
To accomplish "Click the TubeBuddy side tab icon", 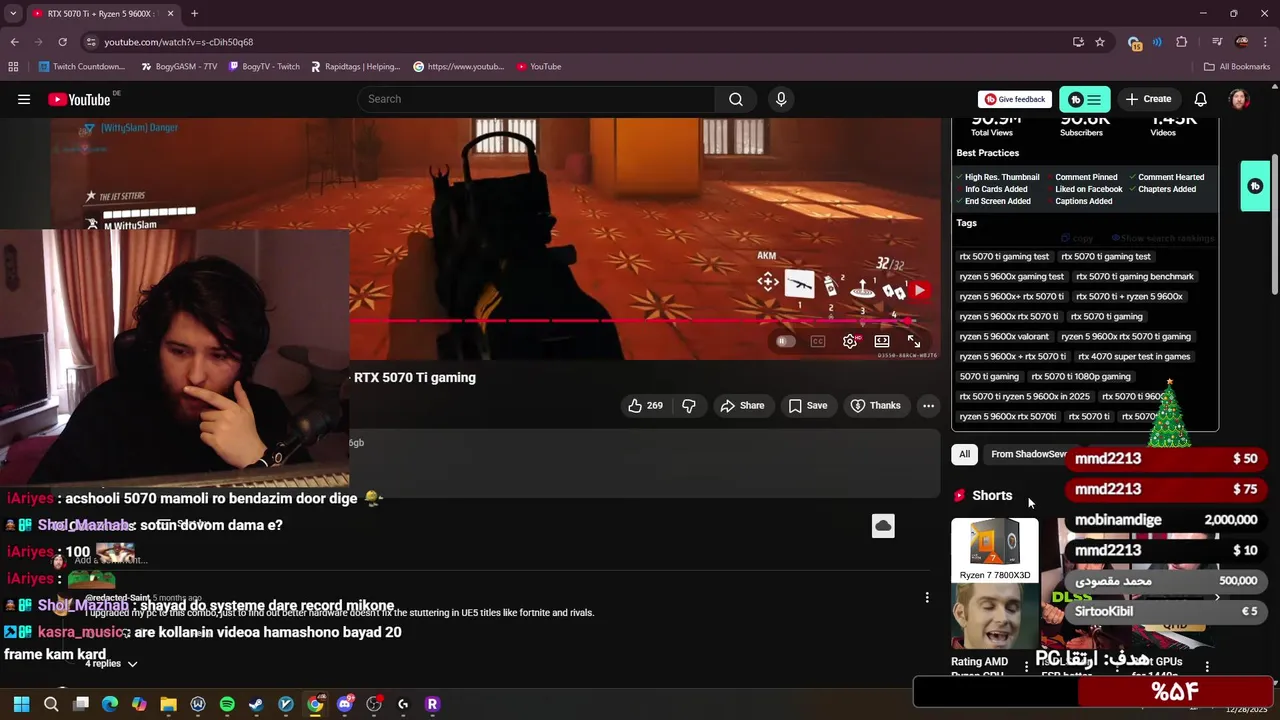I will [1255, 186].
